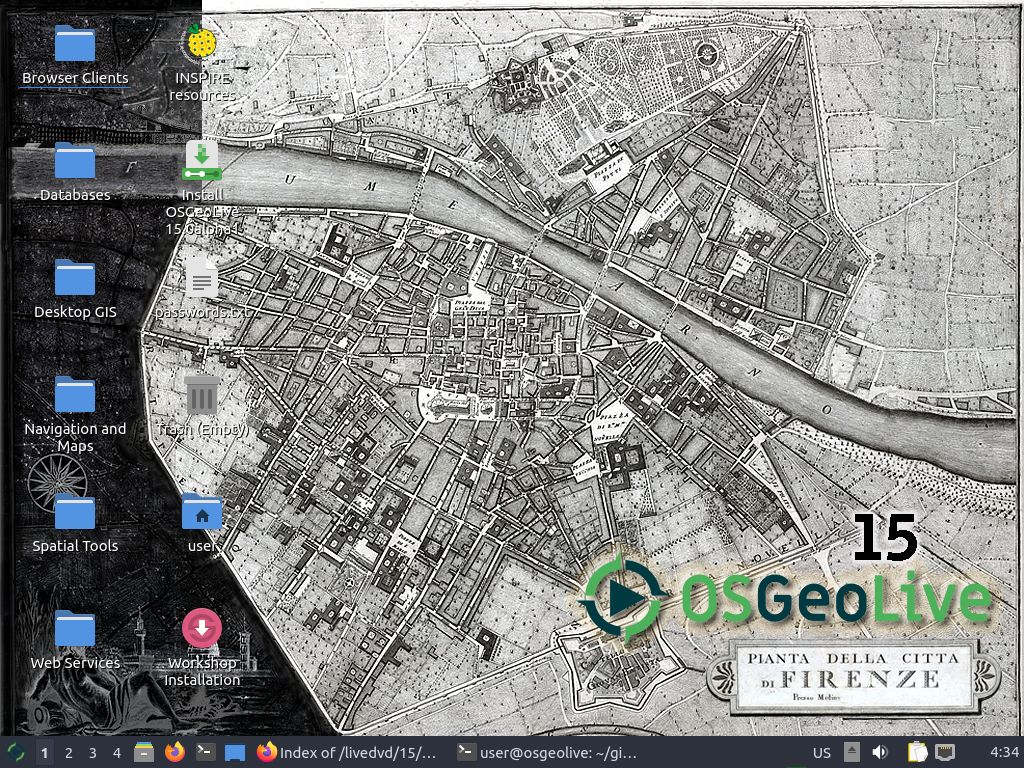Image resolution: width=1024 pixels, height=768 pixels.
Task: Open the Trash on the desktop
Action: 202,396
